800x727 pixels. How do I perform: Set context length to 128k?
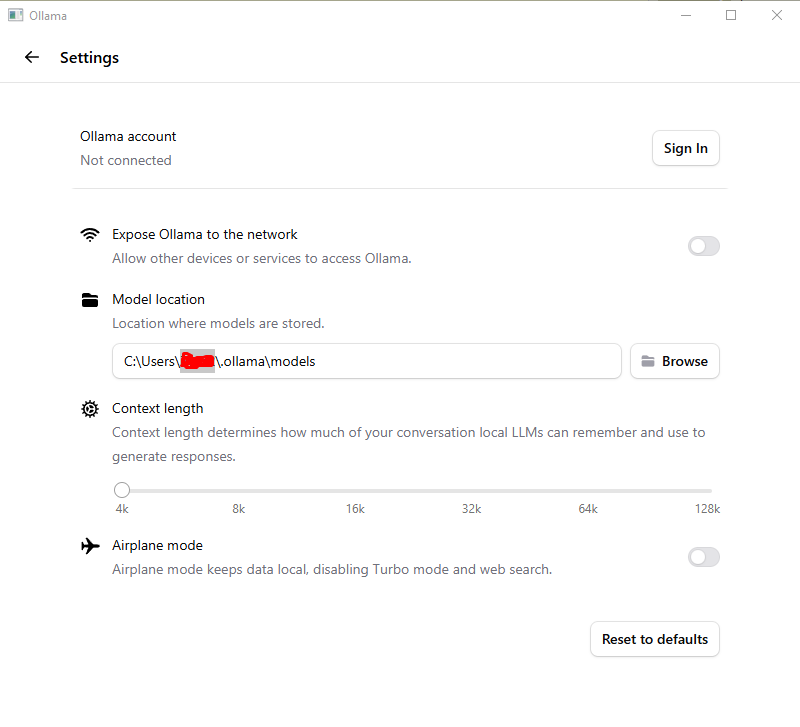coord(707,509)
